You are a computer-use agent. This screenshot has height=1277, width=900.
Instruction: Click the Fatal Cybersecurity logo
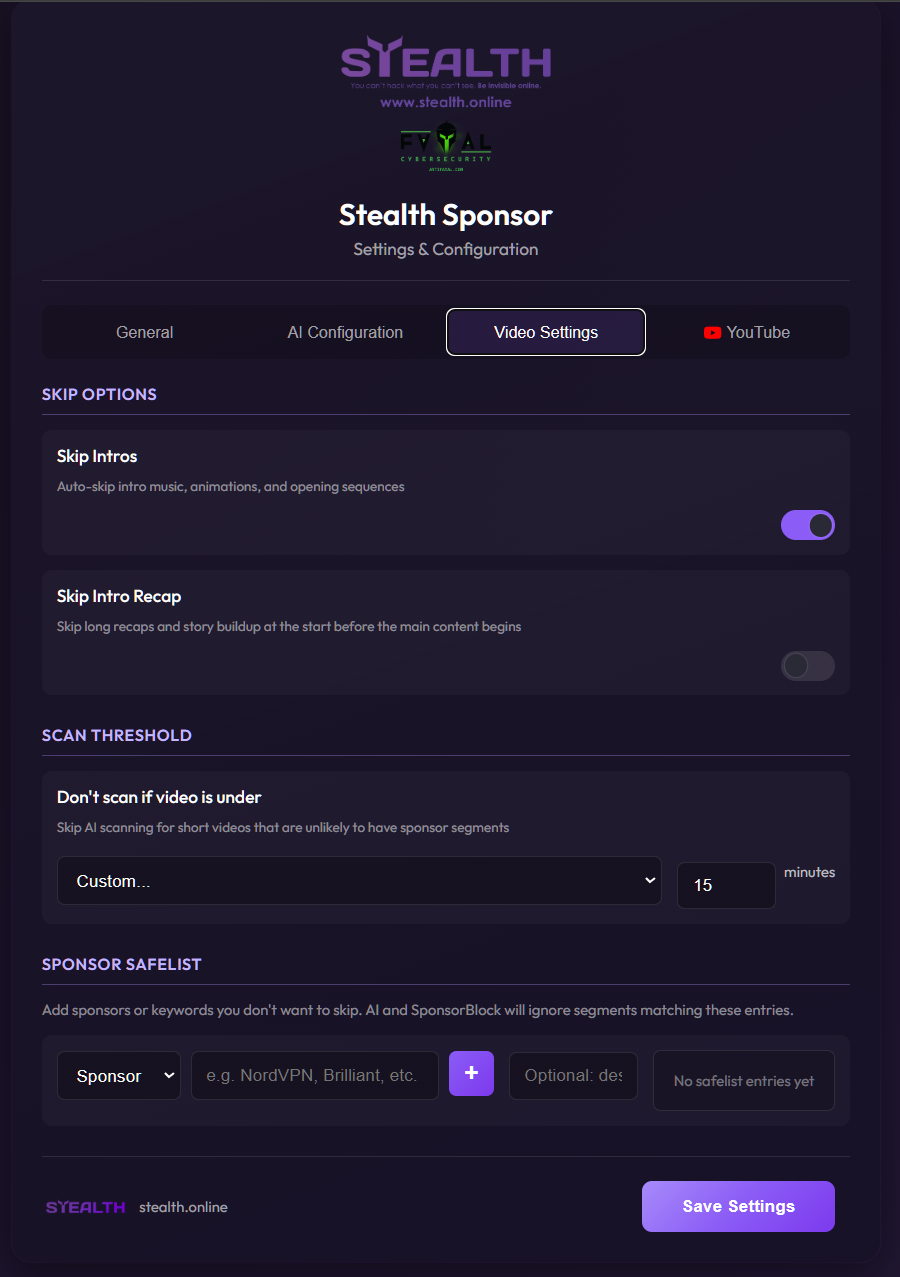445,148
